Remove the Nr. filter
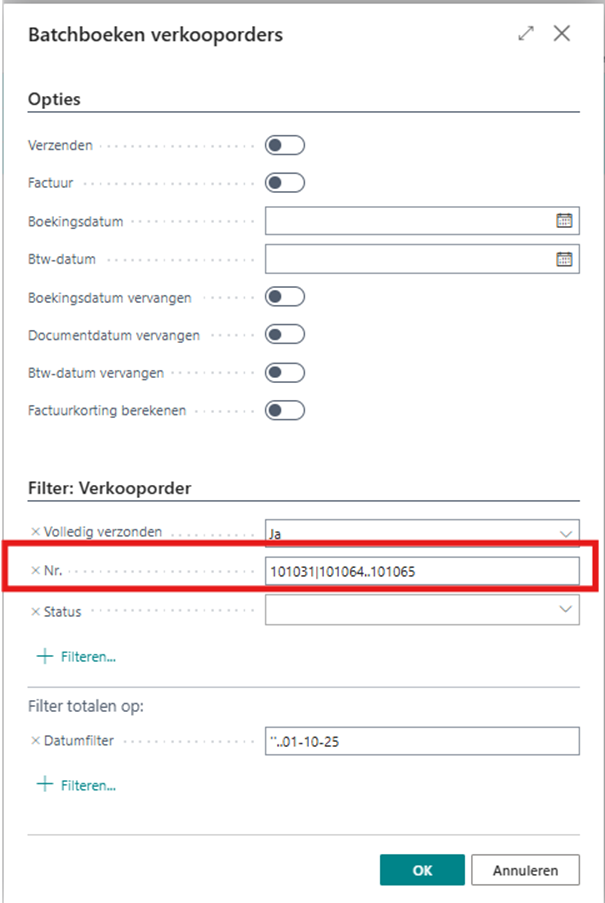The width and height of the screenshot is (605, 903). click(35, 572)
